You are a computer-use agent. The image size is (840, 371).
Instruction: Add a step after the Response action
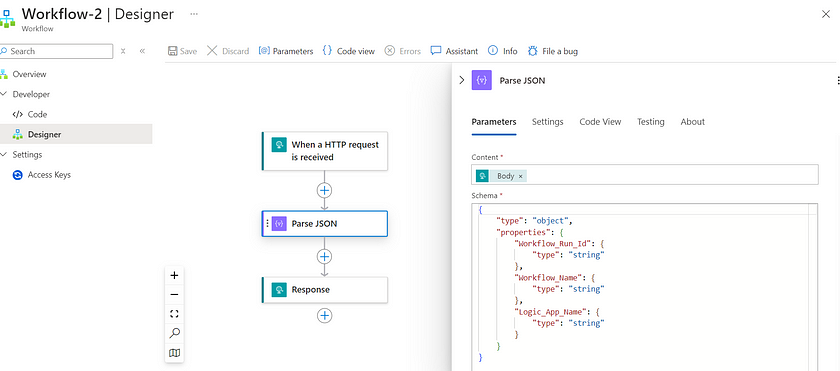(x=325, y=315)
